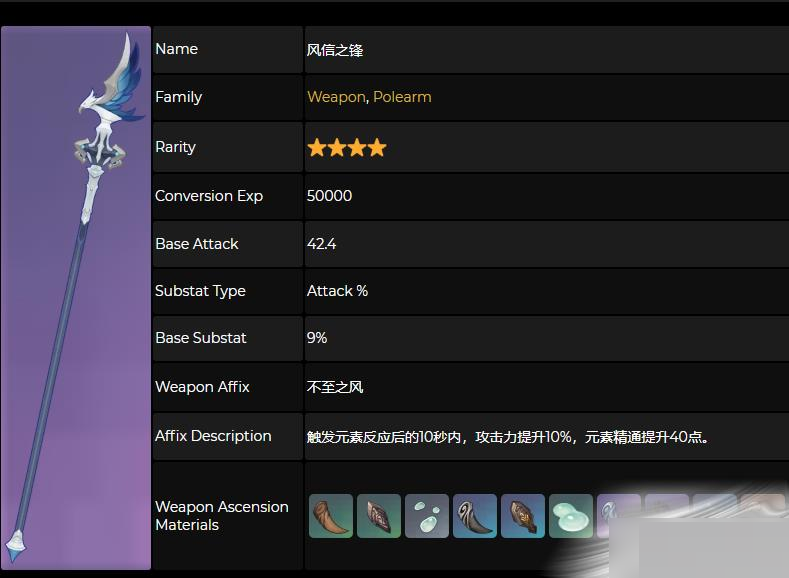Image resolution: width=789 pixels, height=578 pixels.
Task: Open the Polearm family link
Action: [x=402, y=97]
